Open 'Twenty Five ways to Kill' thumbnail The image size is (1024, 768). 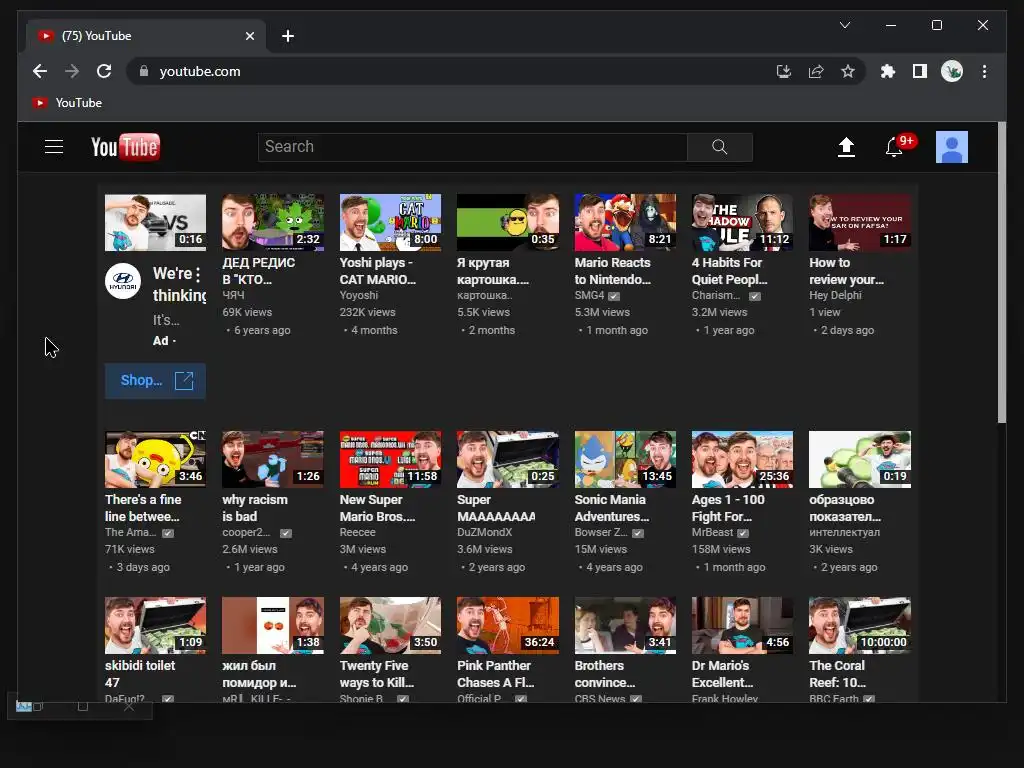pyautogui.click(x=391, y=626)
